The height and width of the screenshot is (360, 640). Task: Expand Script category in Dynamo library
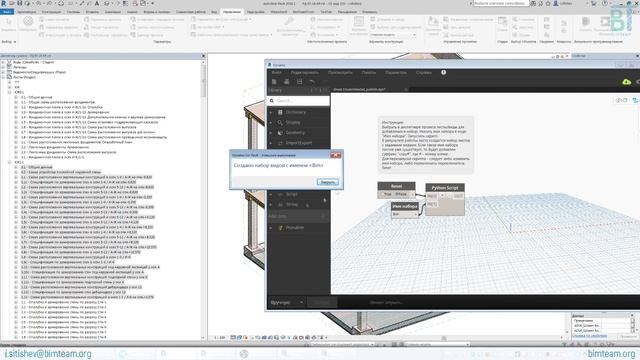click(x=271, y=194)
